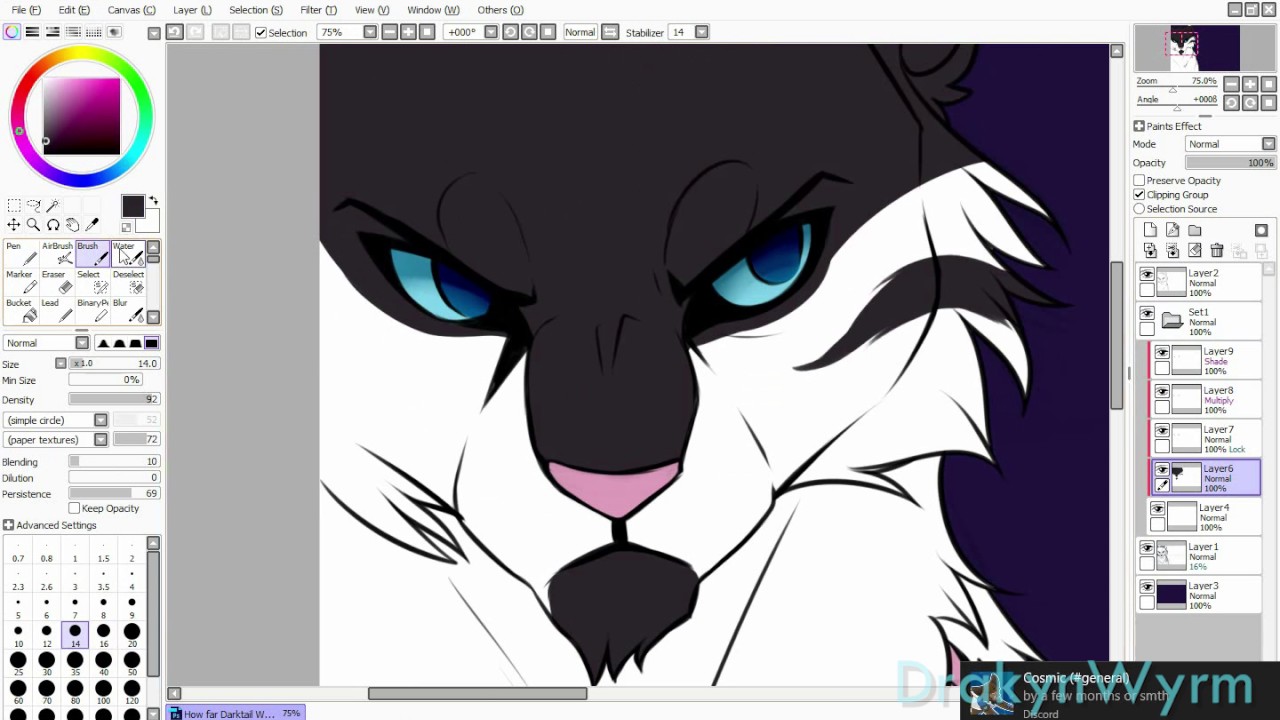Swap foreground and background colors
This screenshot has height=720, width=1280.
coord(154,202)
